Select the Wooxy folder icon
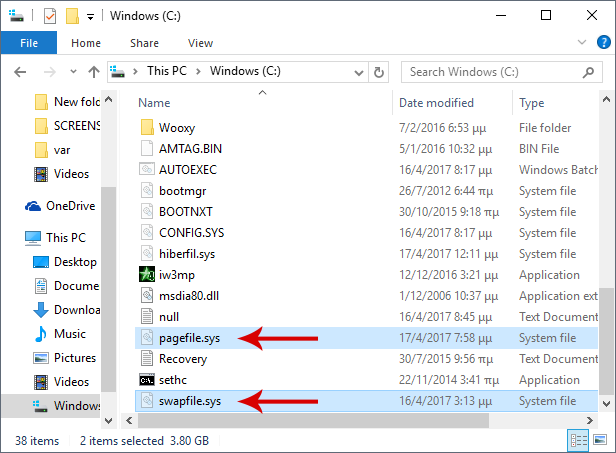The height and width of the screenshot is (453, 616). (147, 128)
